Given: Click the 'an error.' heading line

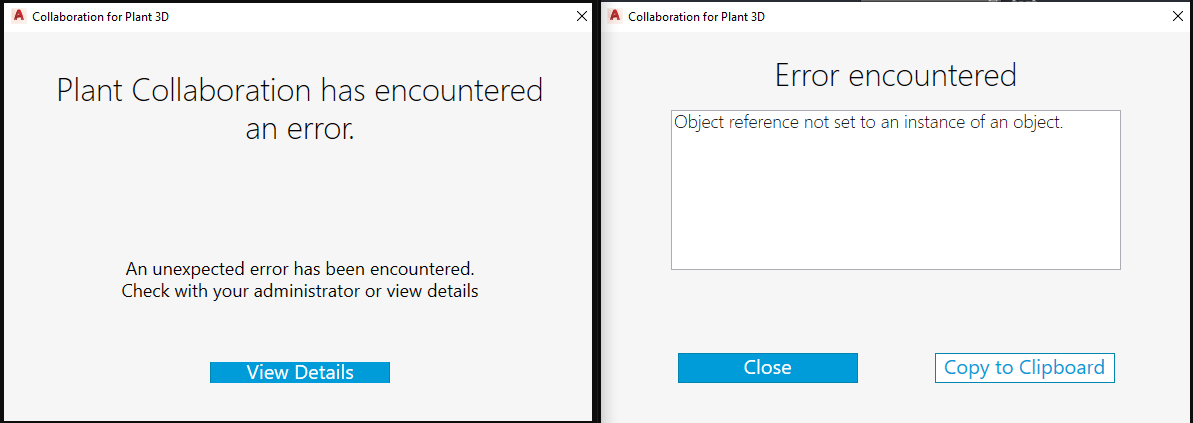Looking at the screenshot, I should 299,128.
